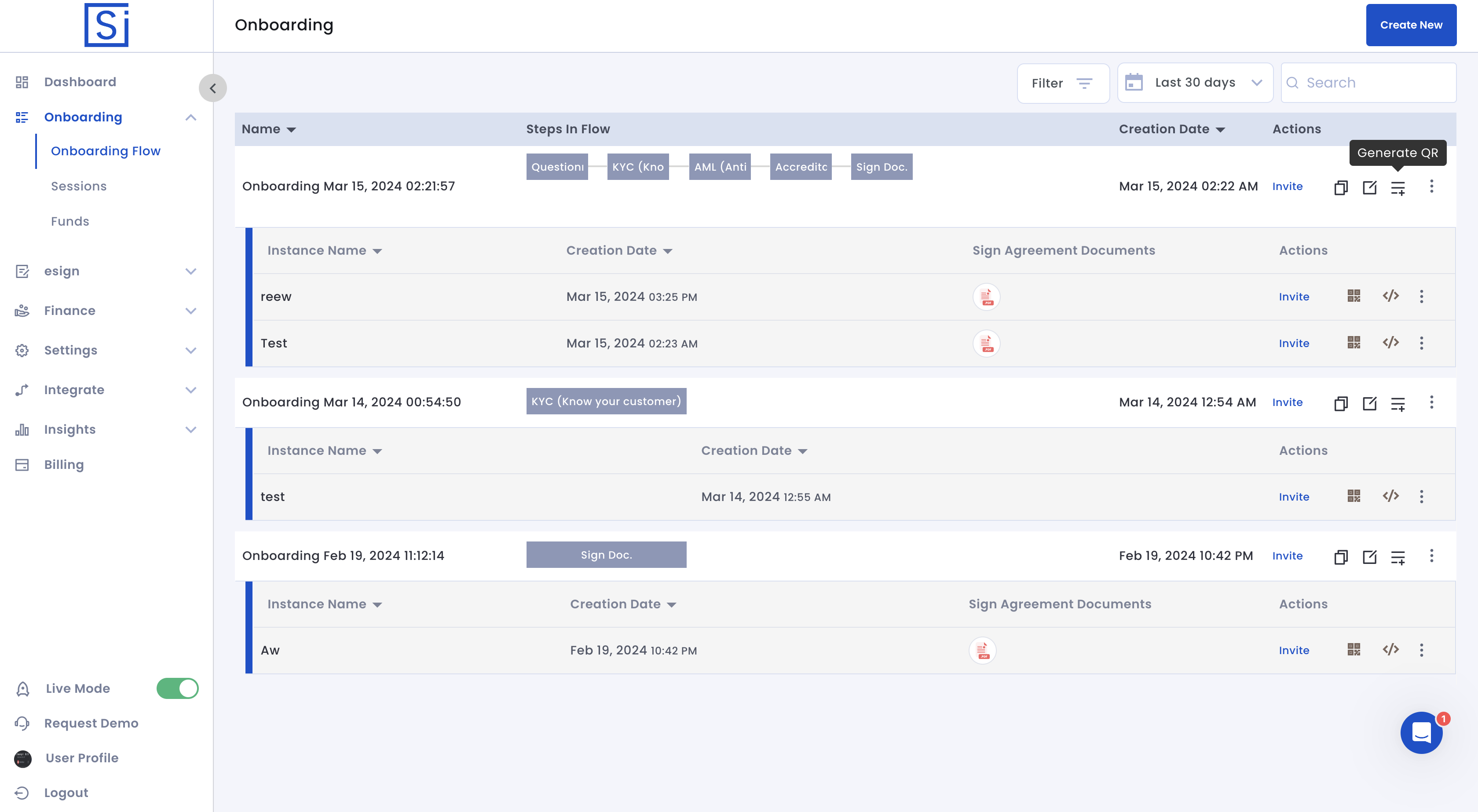Open three-dot menu for Aw instance
Viewport: 1478px width, 812px height.
[1421, 650]
